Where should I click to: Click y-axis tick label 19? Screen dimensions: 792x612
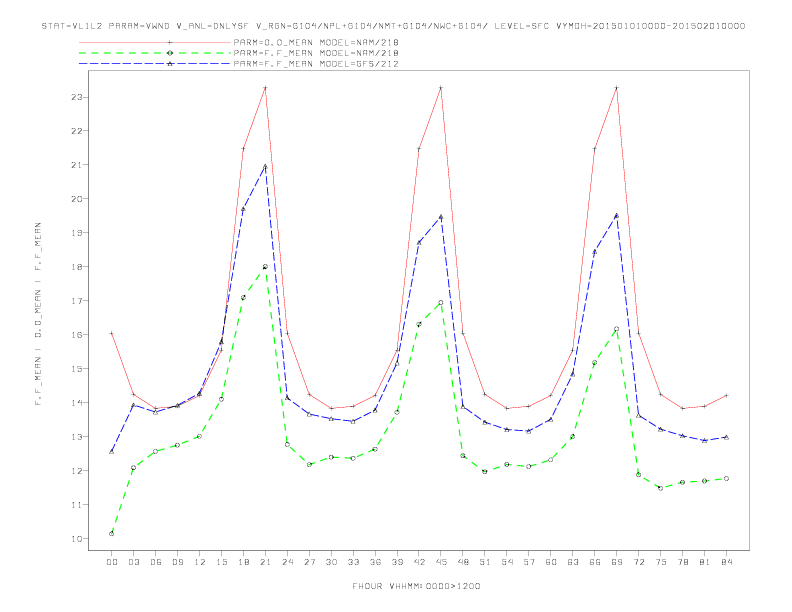tap(77, 233)
